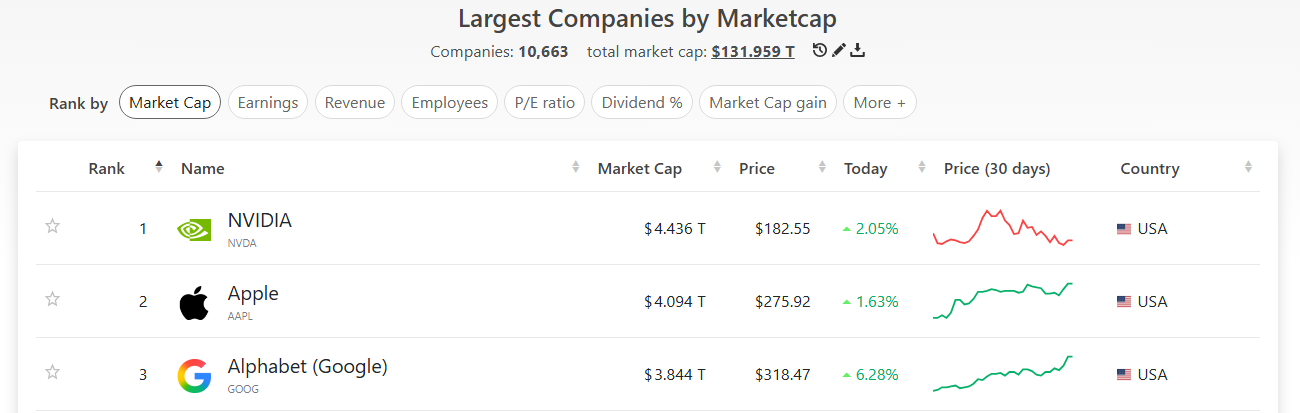The width and height of the screenshot is (1300, 413).
Task: Click the download icon beside market cap
Action: [858, 51]
